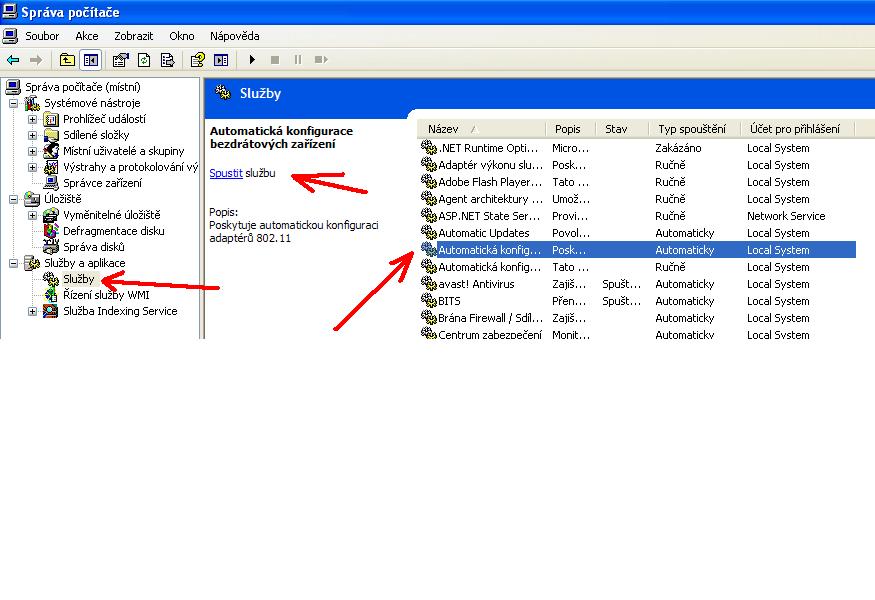Open the Nápověda menu

pyautogui.click(x=234, y=36)
